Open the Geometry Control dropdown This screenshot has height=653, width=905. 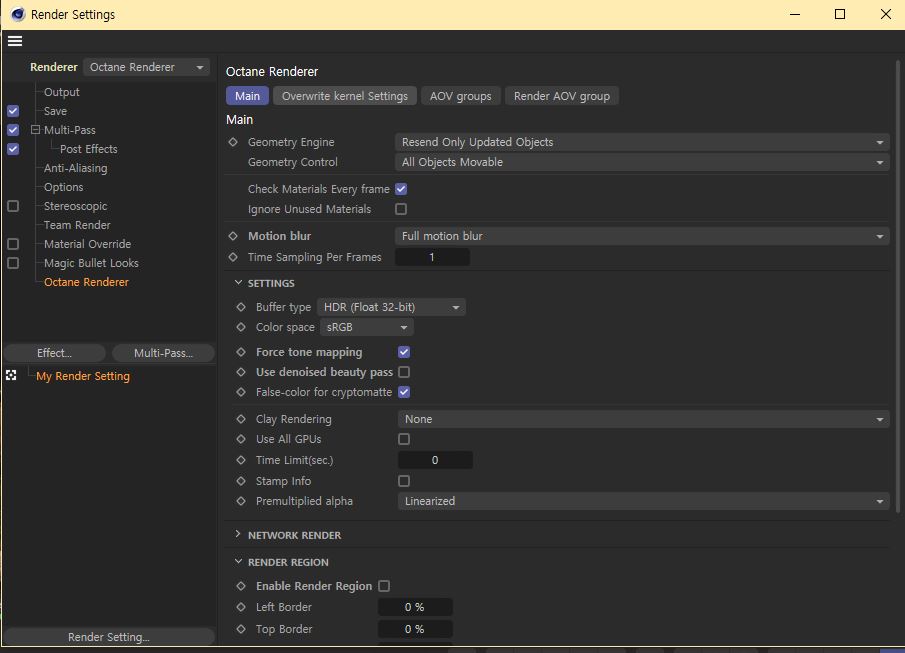tap(642, 162)
